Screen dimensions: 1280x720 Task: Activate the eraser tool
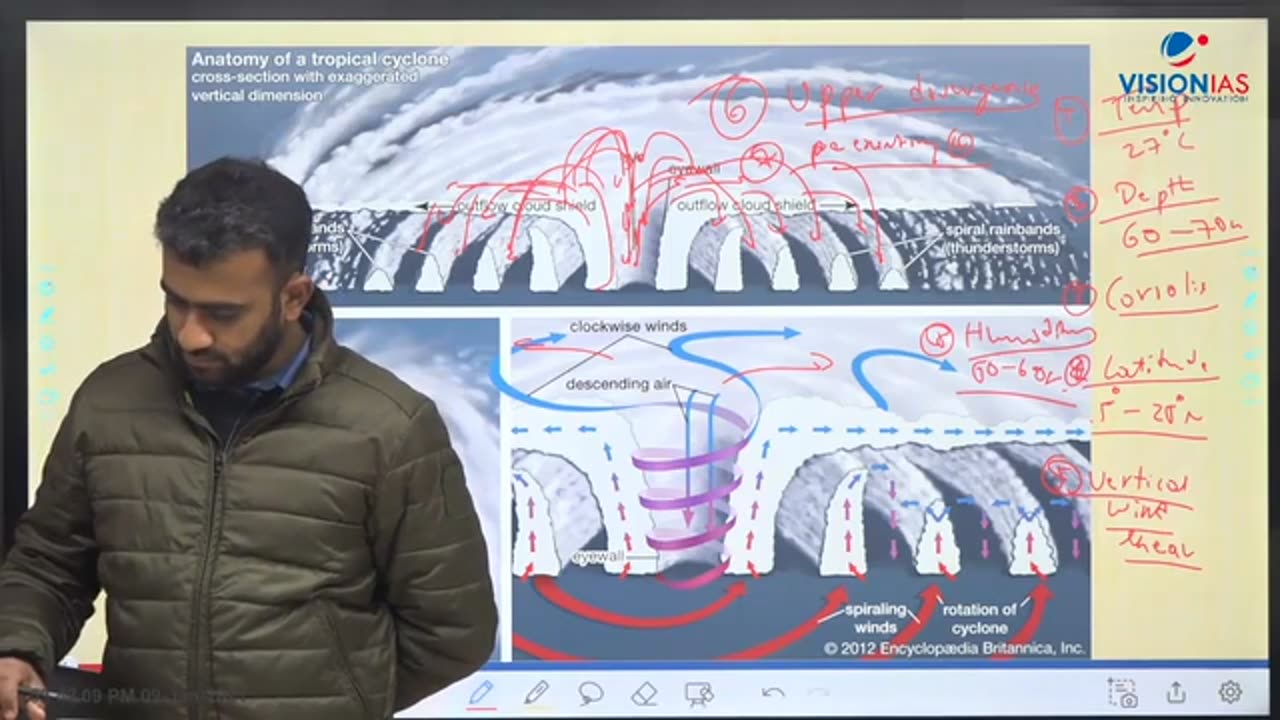(645, 692)
